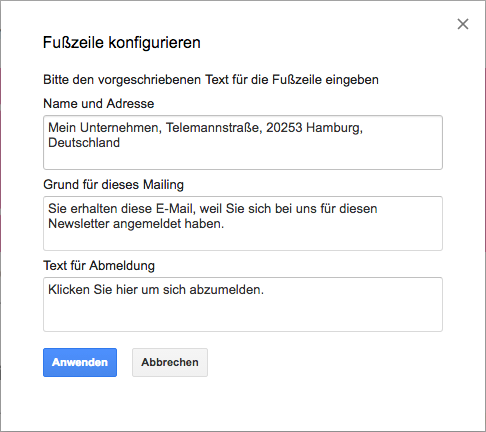Image resolution: width=486 pixels, height=432 pixels.
Task: Click the 'Grund für dieses Mailing' label
Action: [114, 185]
